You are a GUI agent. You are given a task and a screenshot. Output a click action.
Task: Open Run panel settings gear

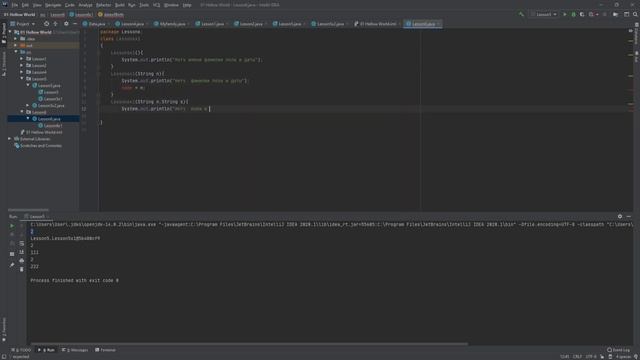pos(620,216)
